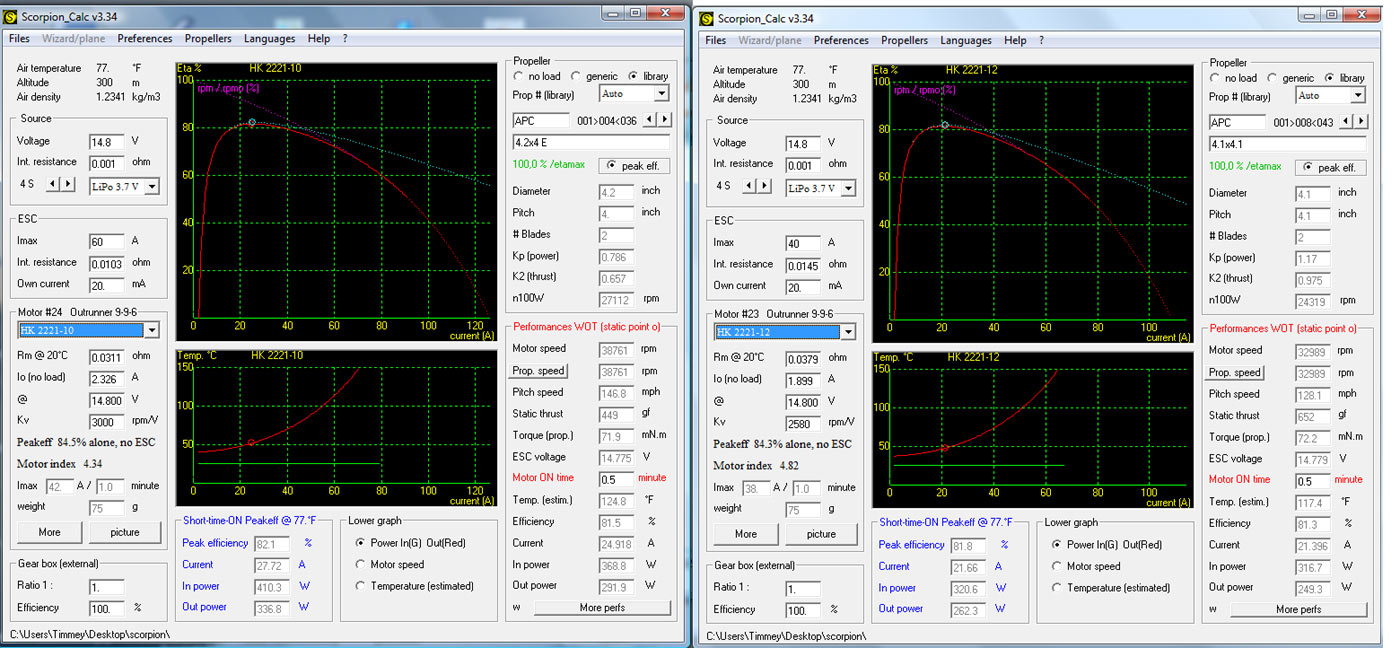Open the HK 2221-12 motor dropdown
Viewport: 1400px width, 648px height.
click(848, 332)
